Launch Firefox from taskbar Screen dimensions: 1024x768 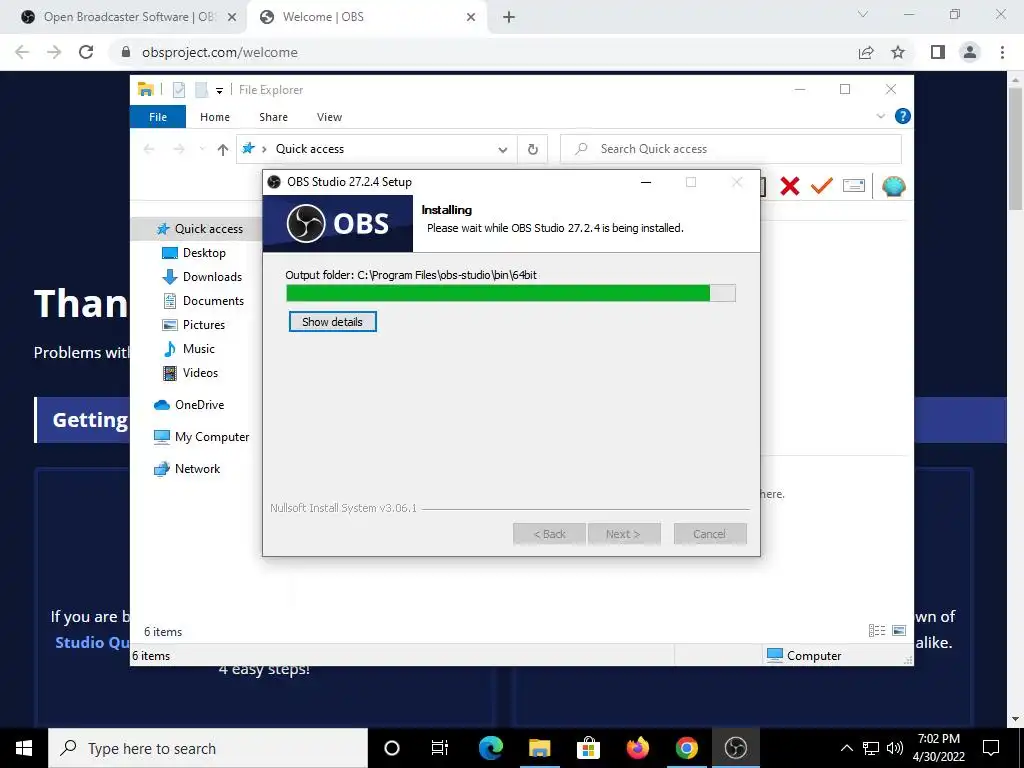[x=637, y=748]
